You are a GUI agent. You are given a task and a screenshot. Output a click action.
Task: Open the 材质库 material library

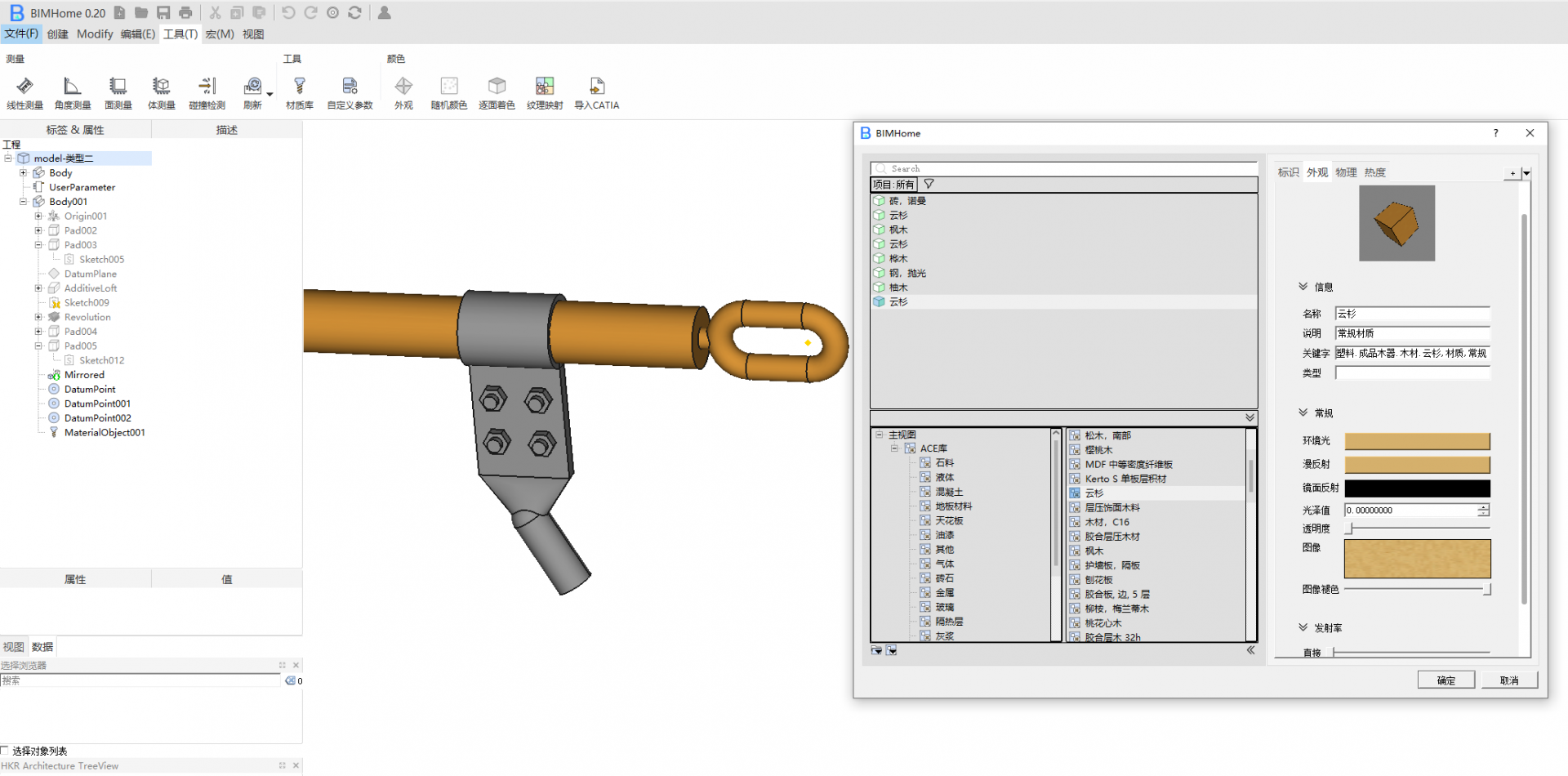(300, 92)
